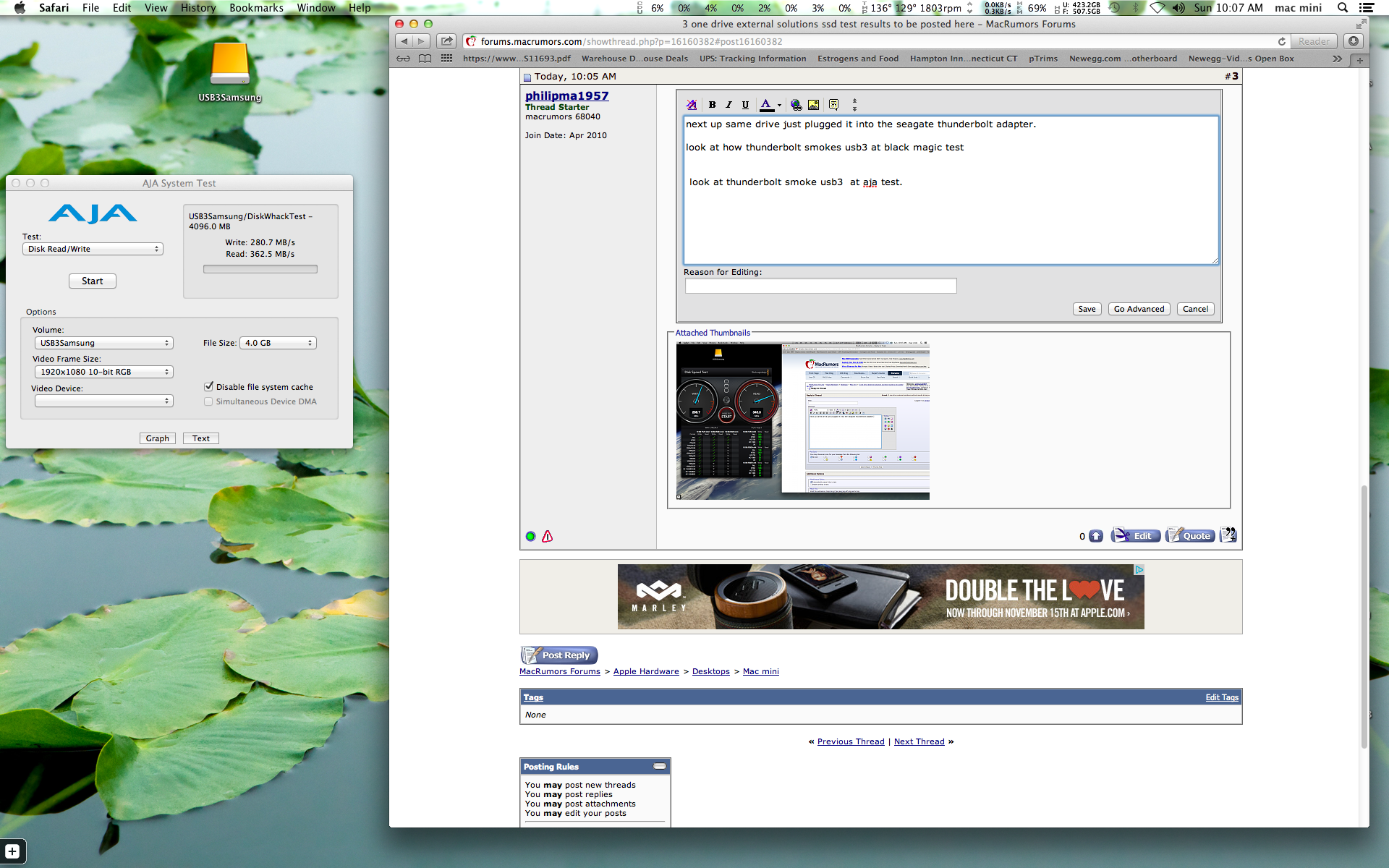Click Safari's share button
The image size is (1389, 868).
(x=446, y=41)
